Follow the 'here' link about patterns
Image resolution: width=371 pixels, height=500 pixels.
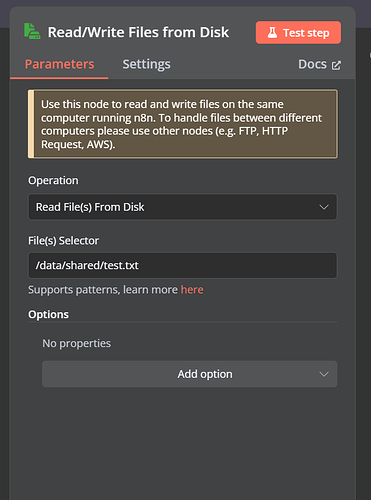pyautogui.click(x=192, y=290)
